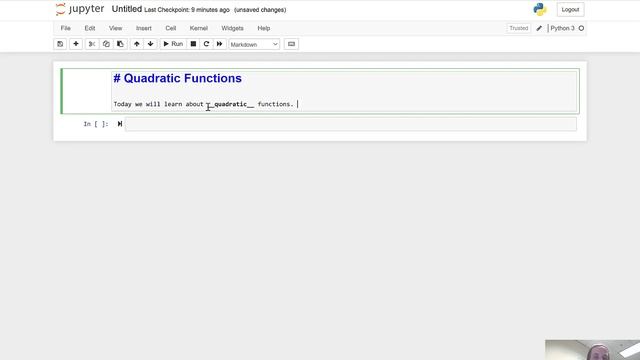
Task: Click the 'In [ ]:' prompt label
Action: point(96,124)
